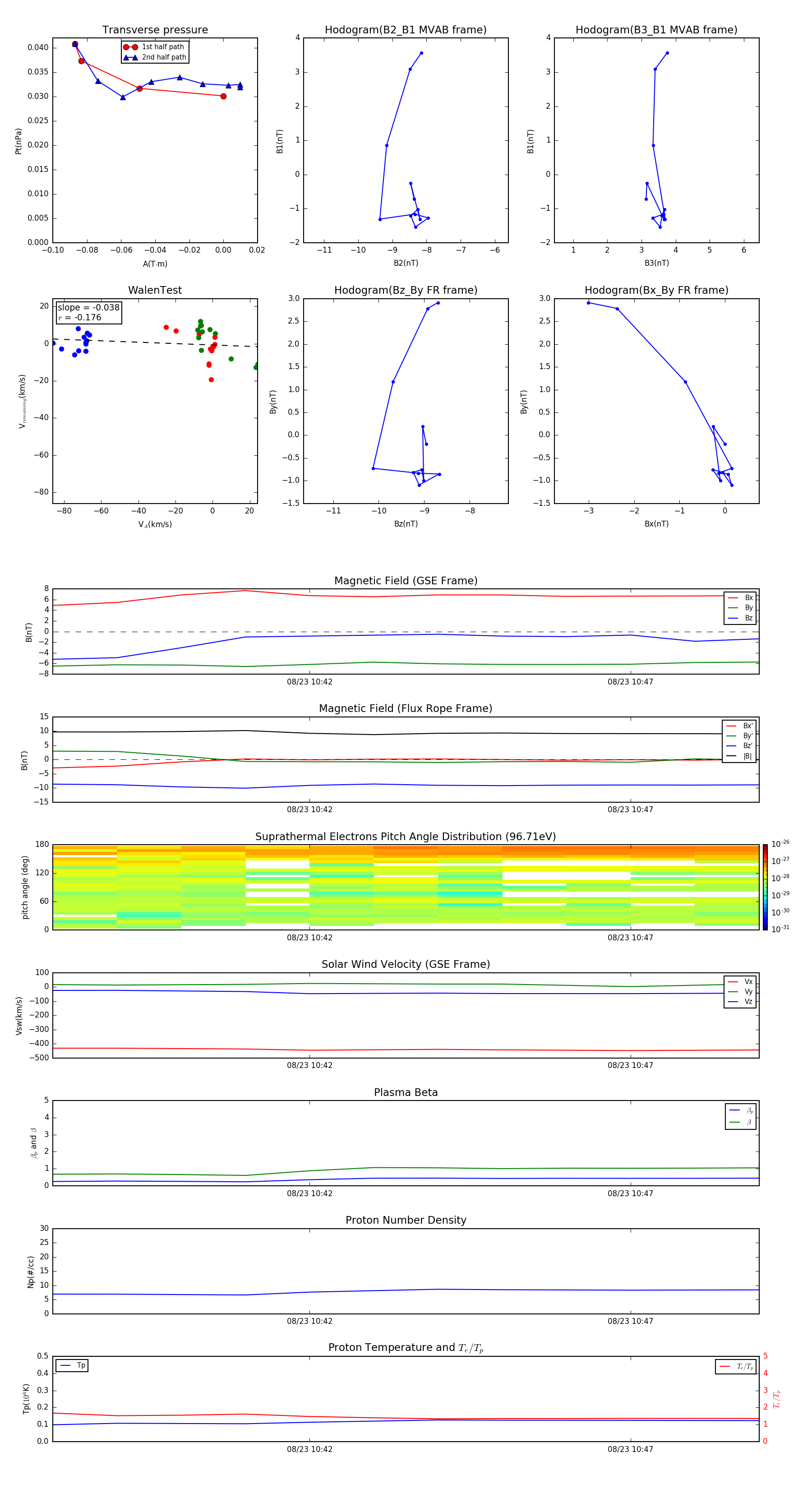This screenshot has width=812, height=1489.
Task: Click the "Proton Number Density" title
Action: 406,1220
